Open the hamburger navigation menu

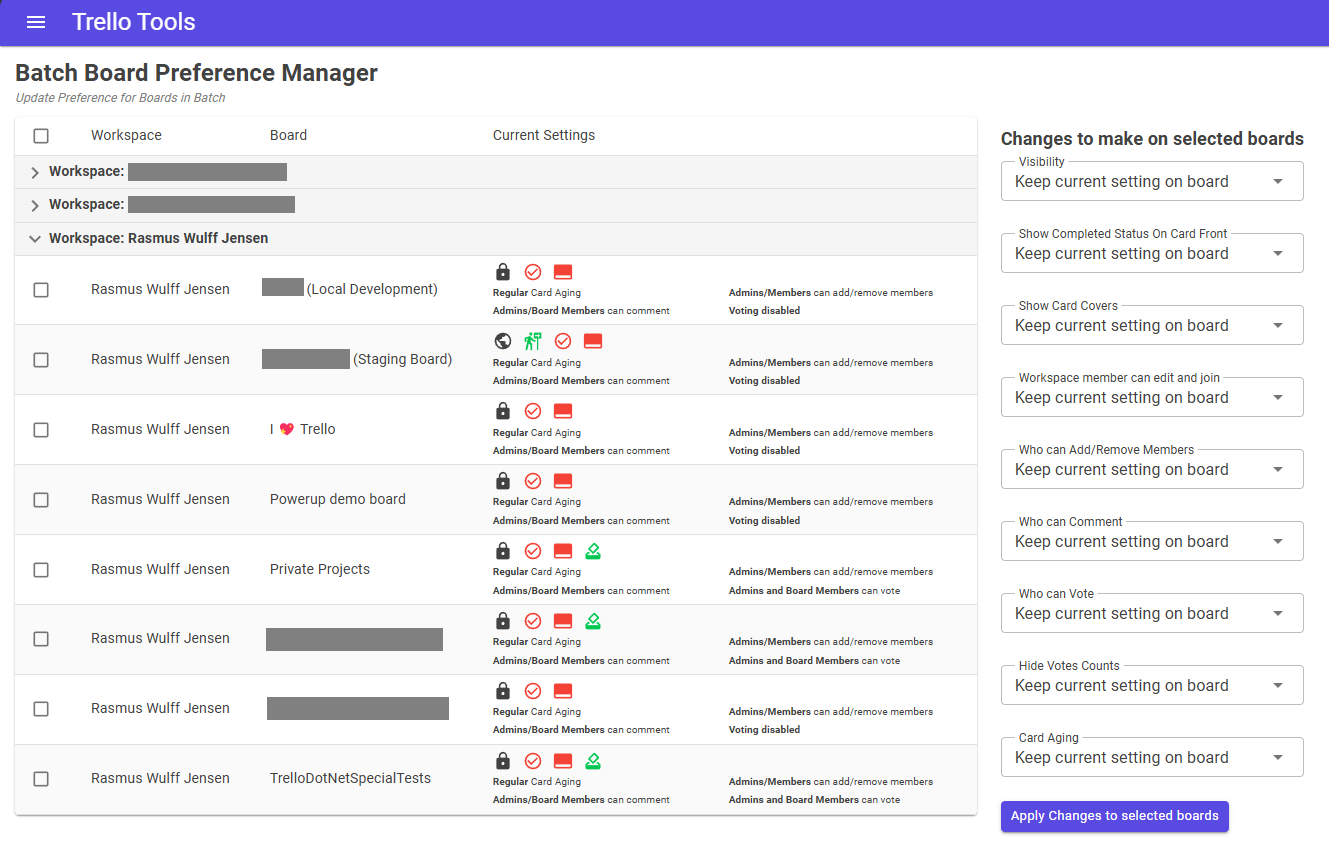coord(36,22)
